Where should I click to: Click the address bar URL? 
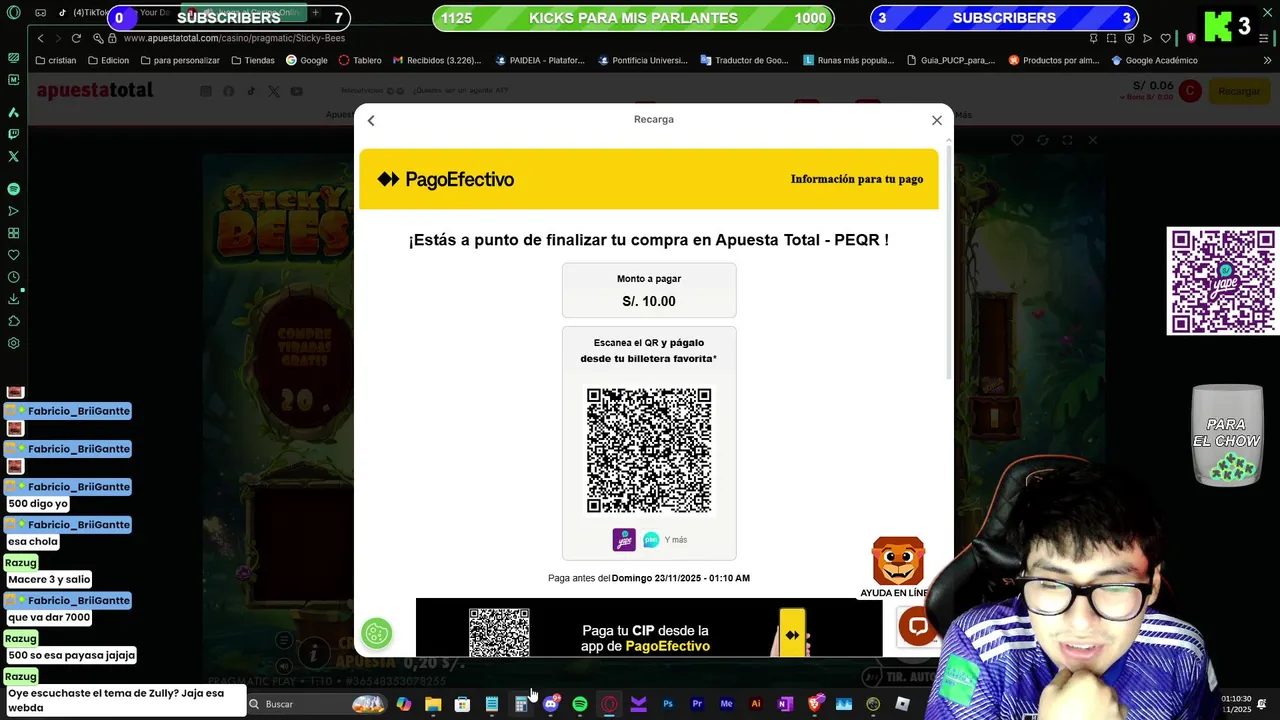tap(234, 38)
